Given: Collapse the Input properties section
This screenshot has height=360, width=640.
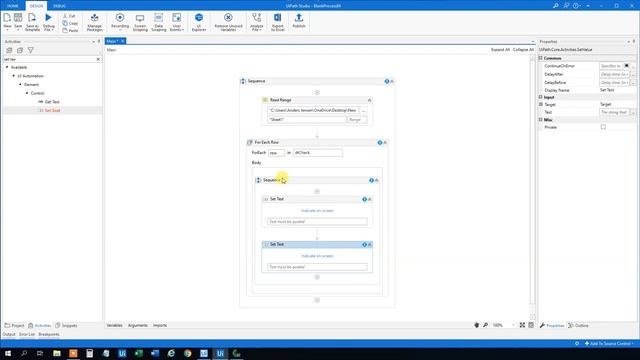Looking at the screenshot, I should coord(540,97).
